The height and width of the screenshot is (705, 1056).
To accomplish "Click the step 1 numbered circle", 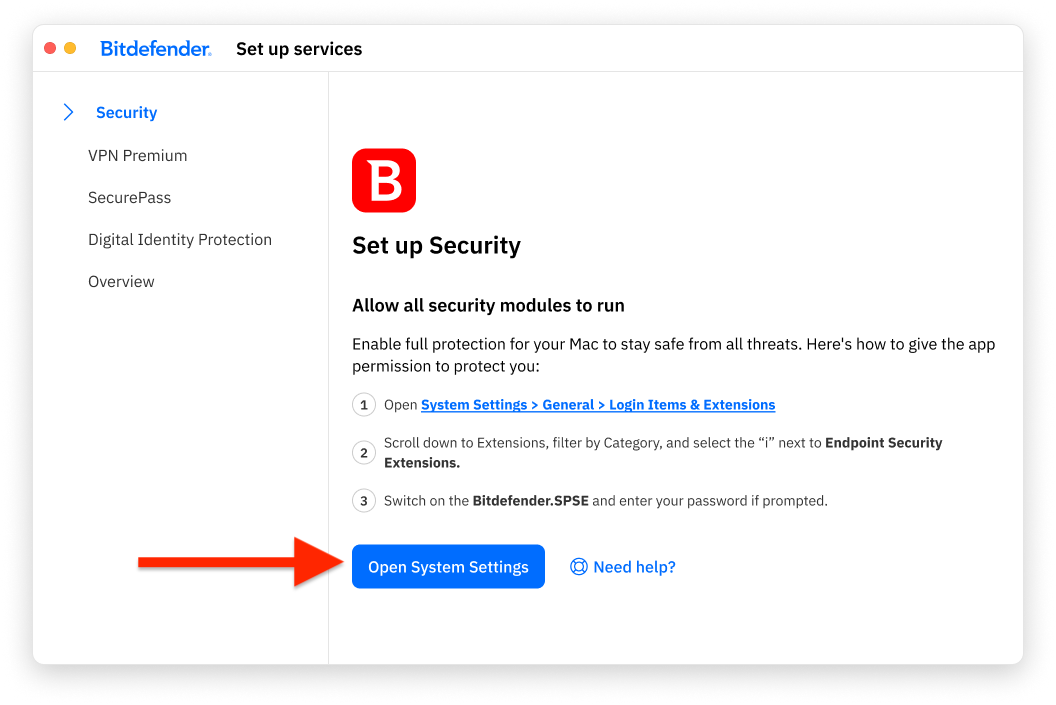I will click(364, 404).
